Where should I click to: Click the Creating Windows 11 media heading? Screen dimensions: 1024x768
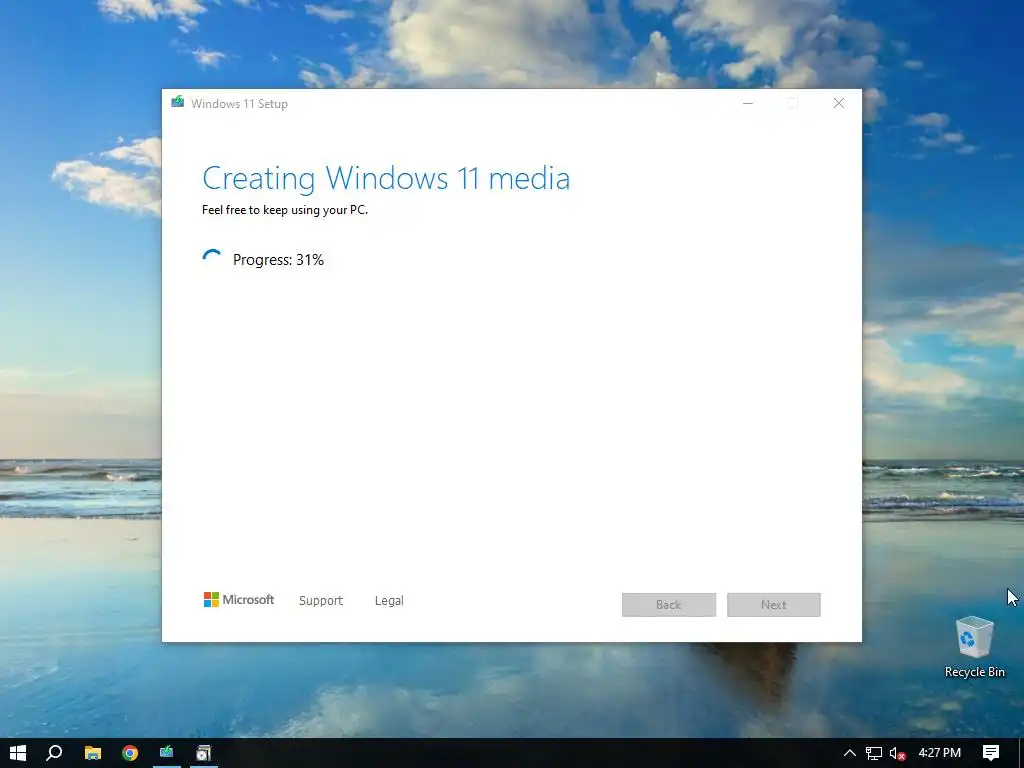386,178
